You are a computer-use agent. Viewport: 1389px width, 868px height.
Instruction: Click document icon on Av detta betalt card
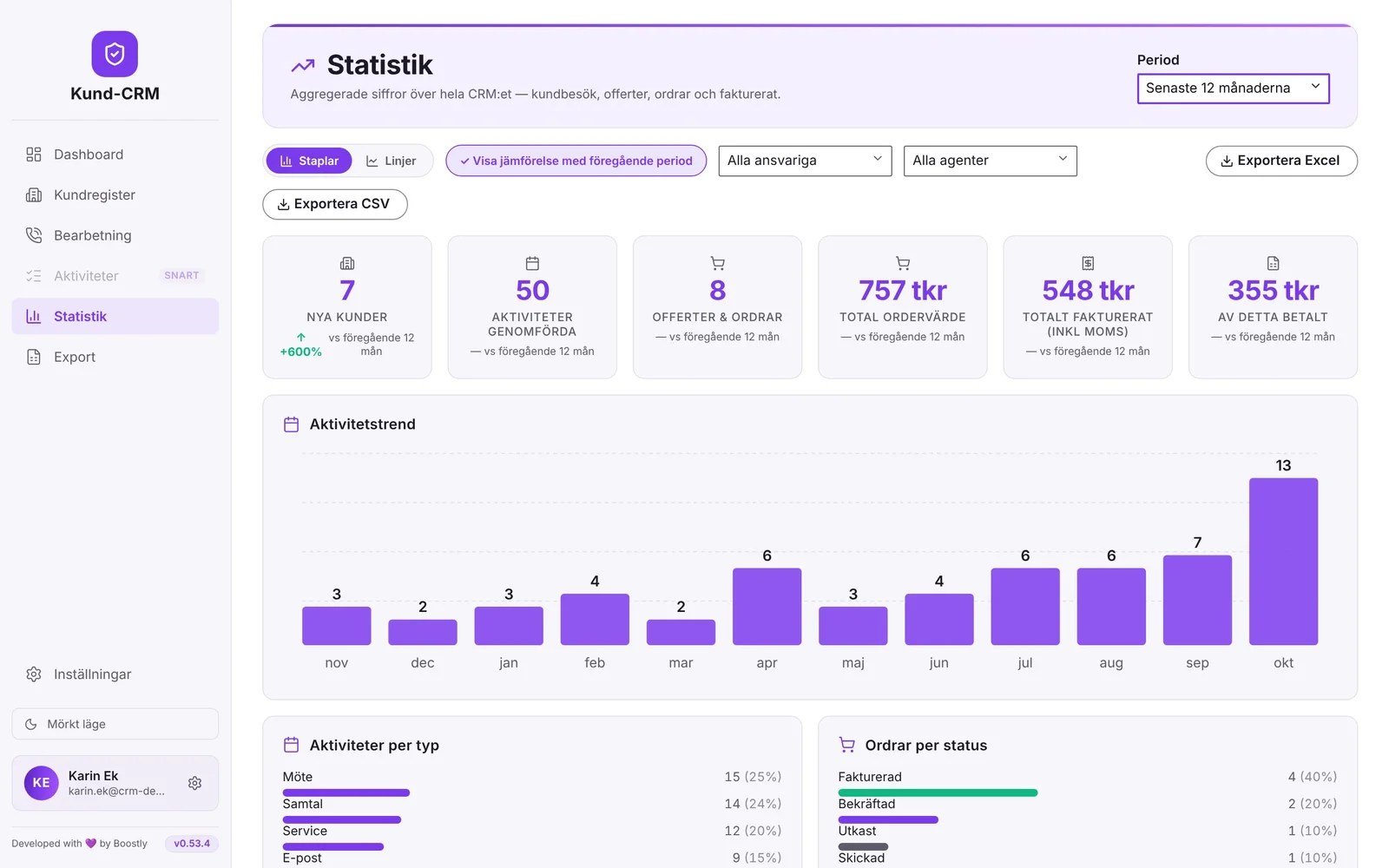click(x=1273, y=263)
